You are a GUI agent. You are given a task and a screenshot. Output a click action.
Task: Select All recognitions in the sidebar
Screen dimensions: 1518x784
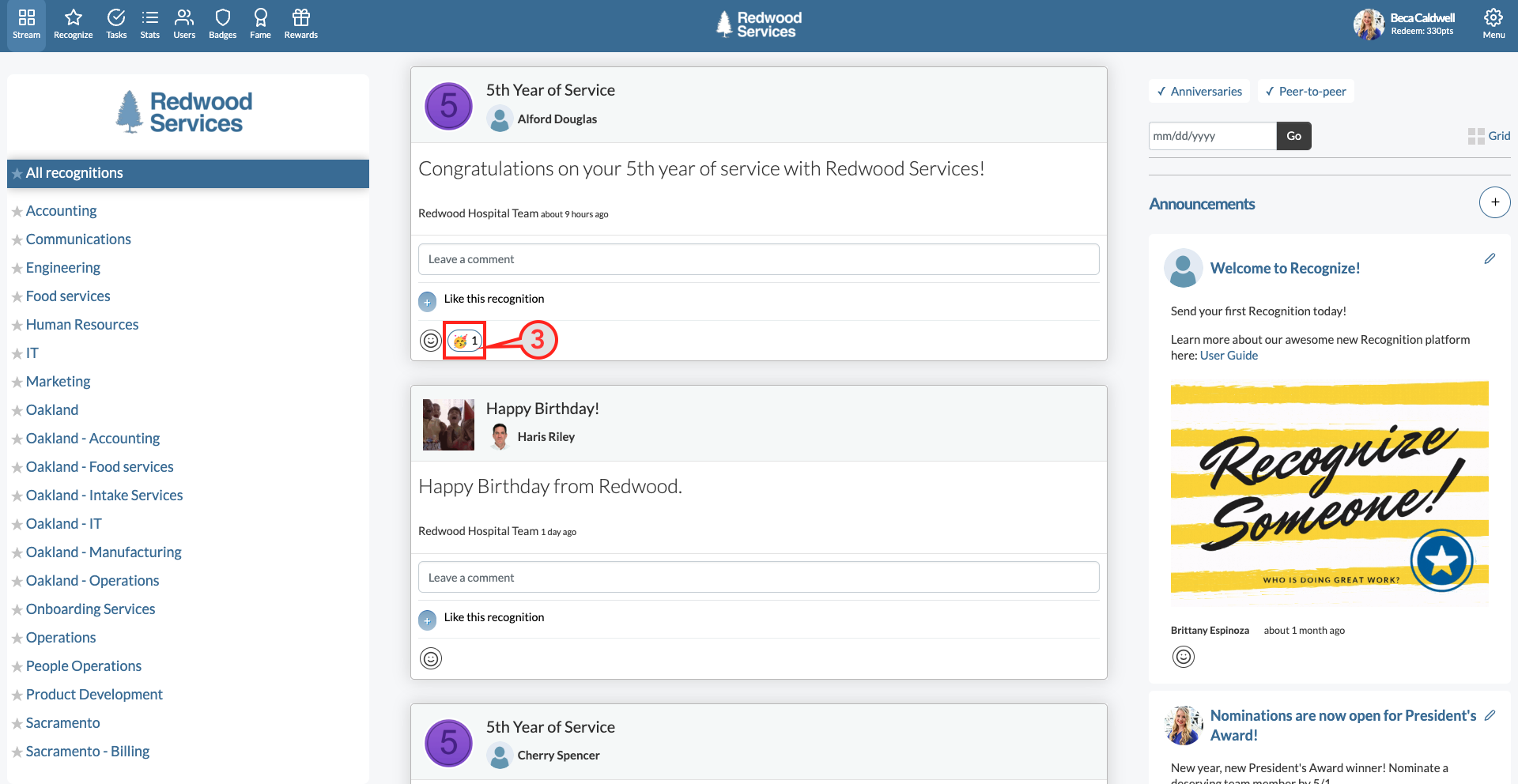(x=74, y=173)
